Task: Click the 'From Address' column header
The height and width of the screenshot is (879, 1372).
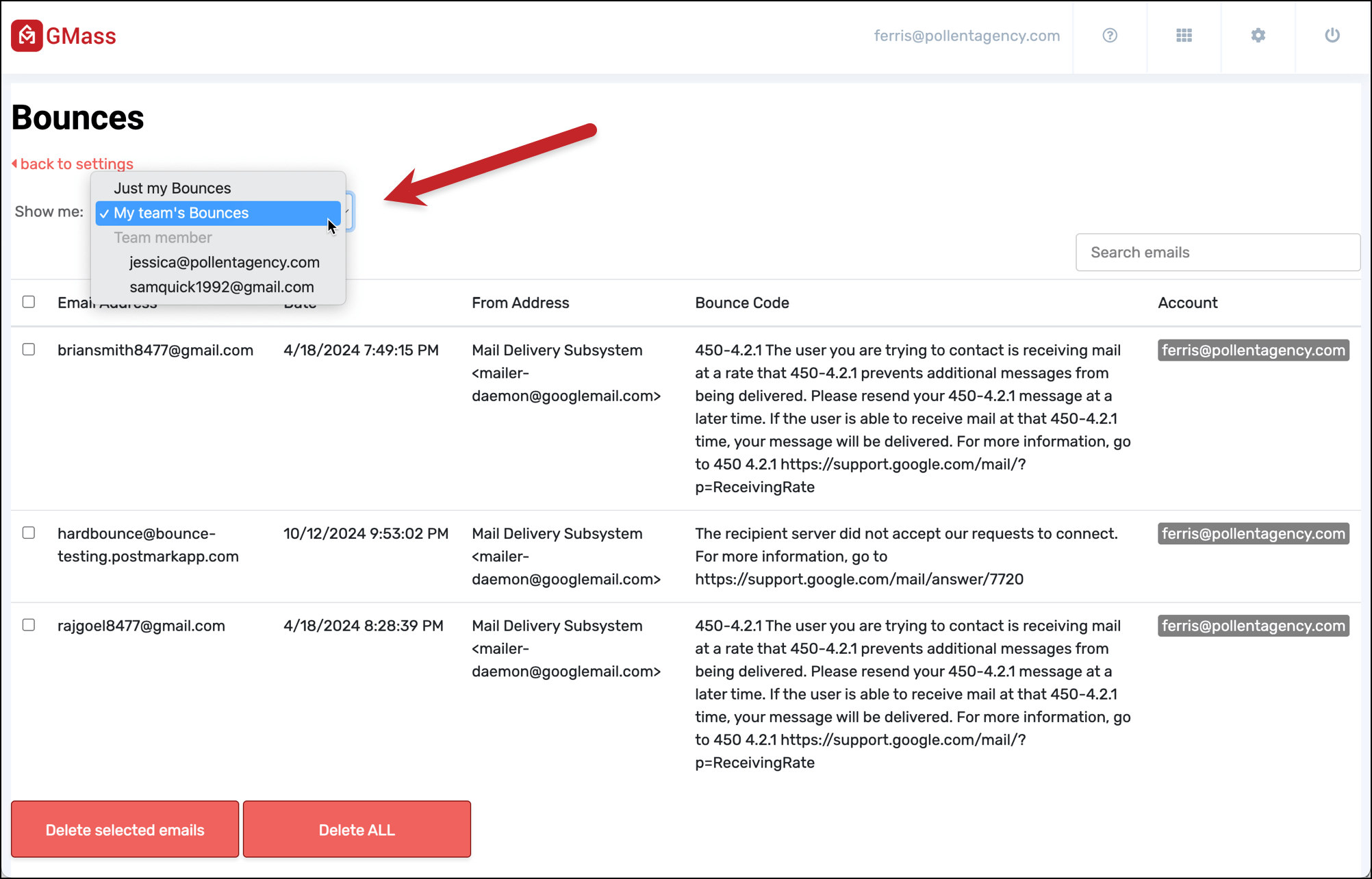Action: (x=520, y=303)
